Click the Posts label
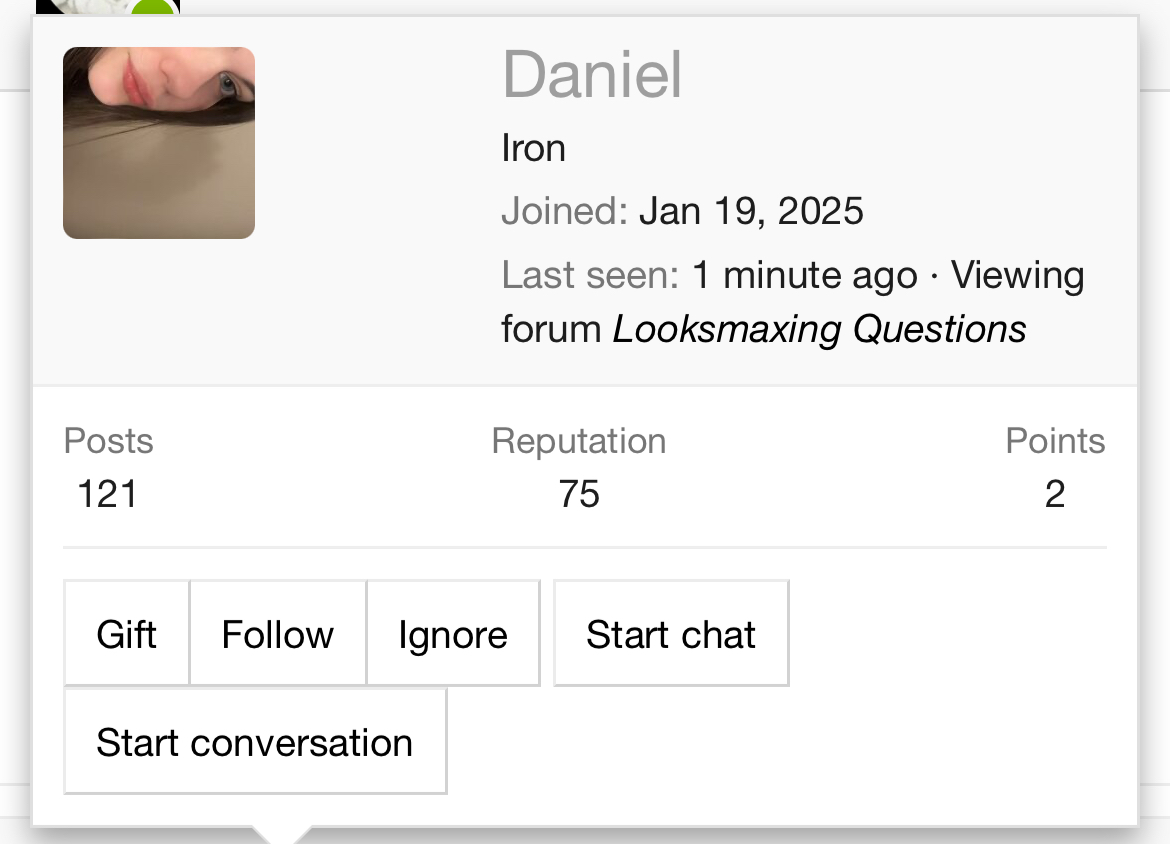Viewport: 1170px width, 844px height. point(108,440)
